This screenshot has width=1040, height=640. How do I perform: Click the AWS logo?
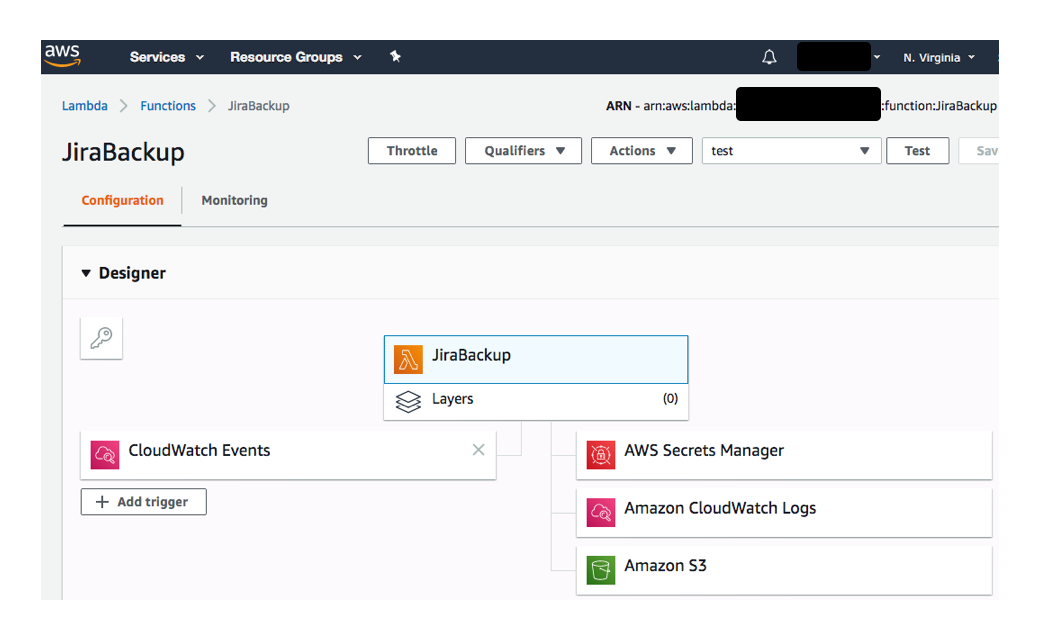[x=62, y=56]
